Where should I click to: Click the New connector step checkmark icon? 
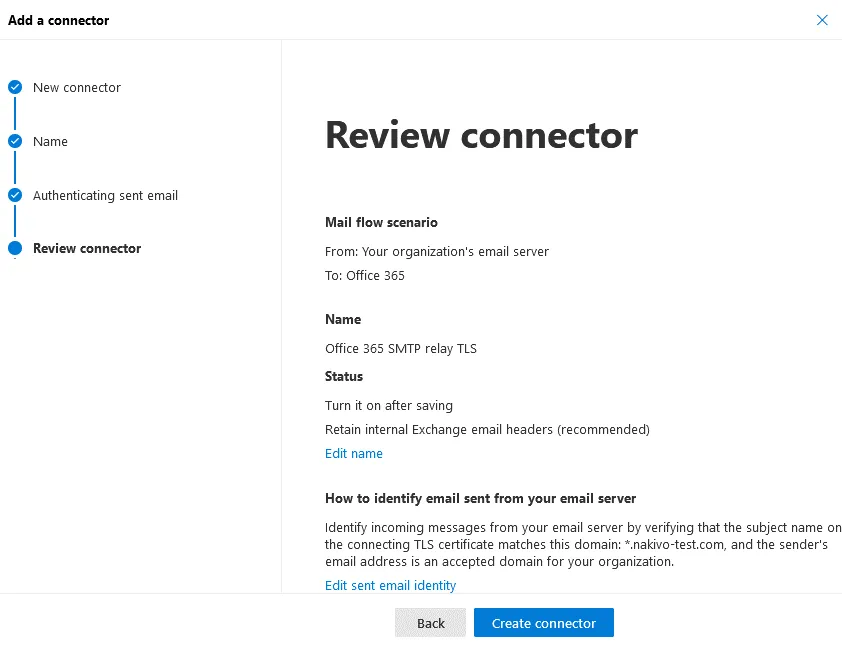pyautogui.click(x=15, y=88)
